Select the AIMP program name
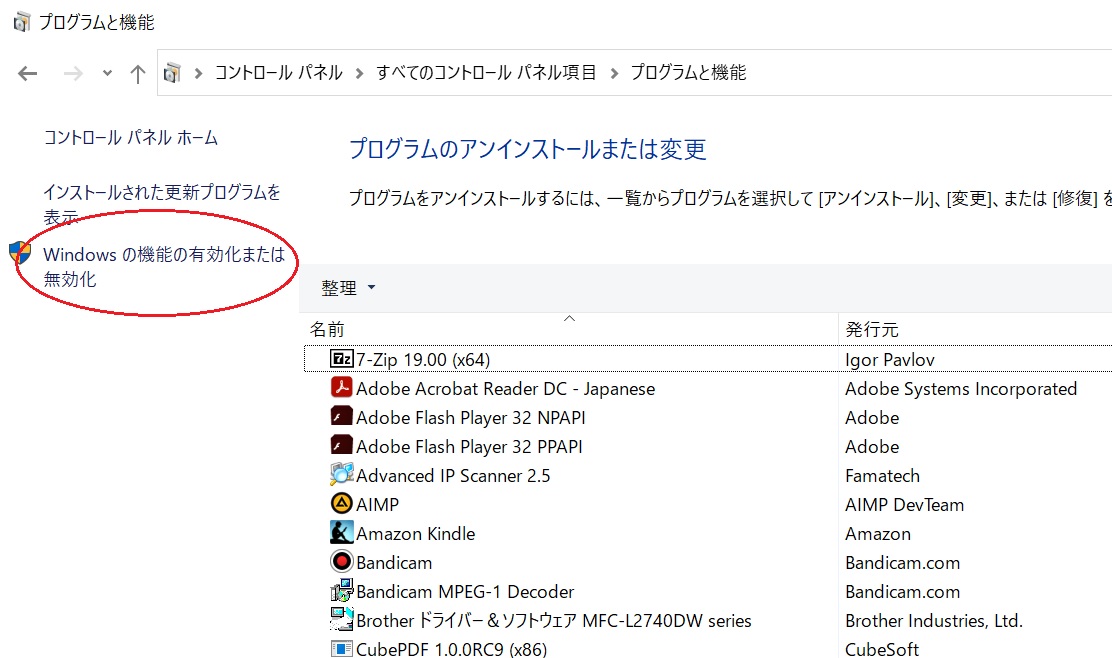Viewport: 1112px width, 658px height. point(377,505)
